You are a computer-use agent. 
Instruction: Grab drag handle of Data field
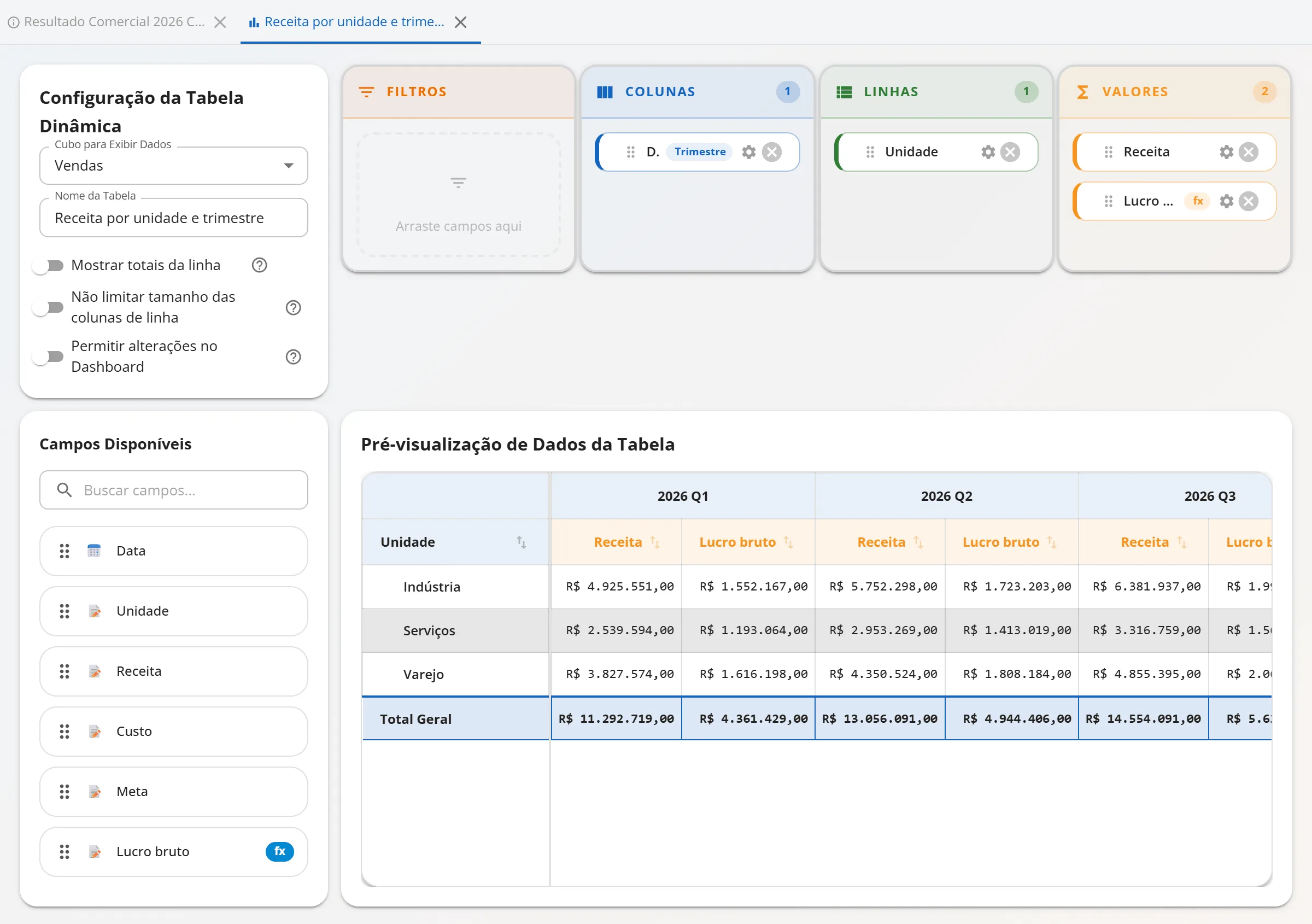point(65,551)
